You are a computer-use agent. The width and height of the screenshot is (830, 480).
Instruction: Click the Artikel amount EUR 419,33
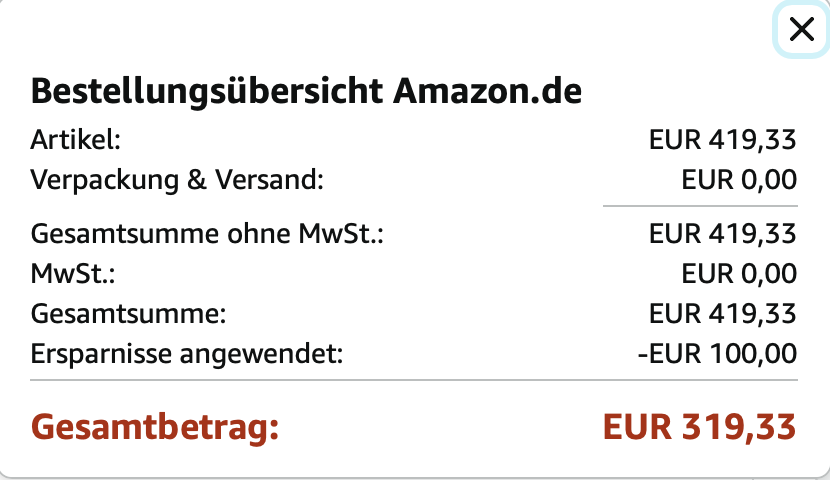(x=722, y=140)
